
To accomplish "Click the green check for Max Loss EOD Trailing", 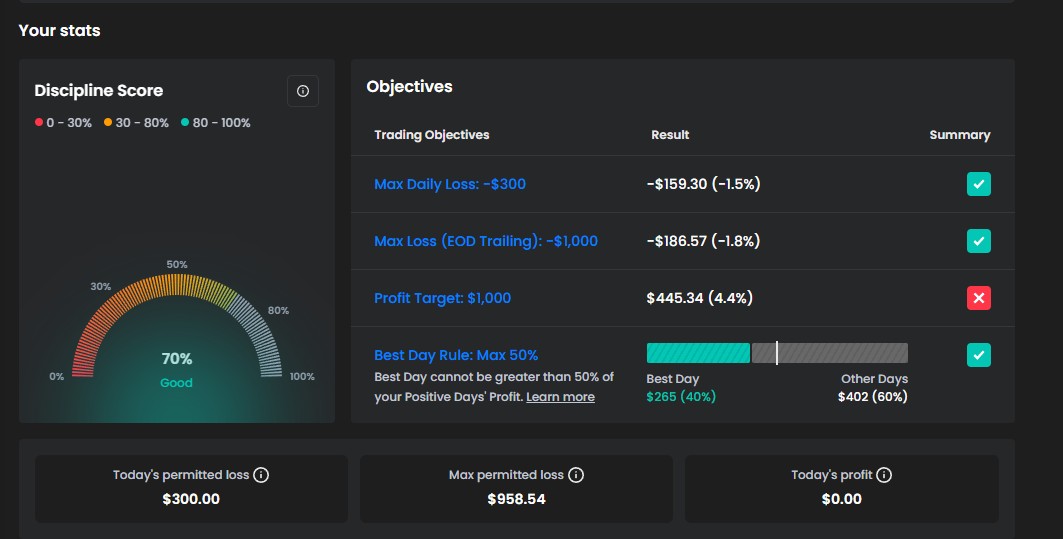I will (978, 241).
